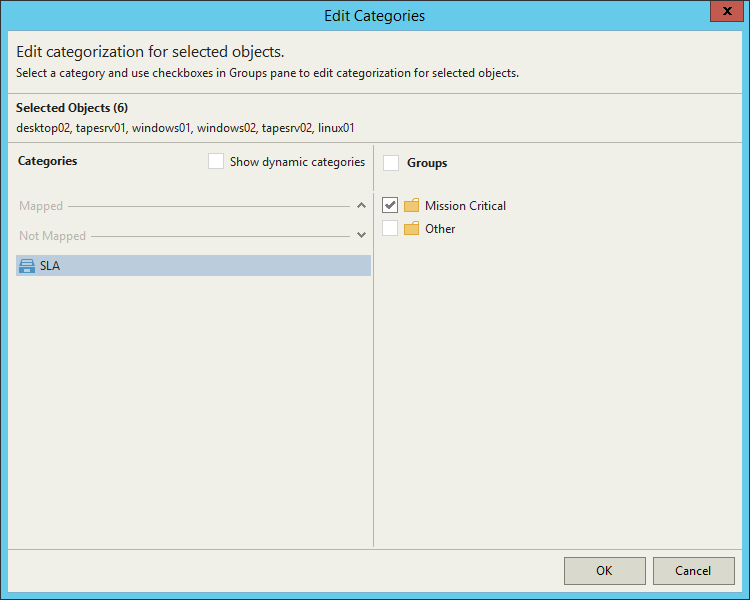Click the Other group folder icon
This screenshot has width=750, height=600.
411,229
